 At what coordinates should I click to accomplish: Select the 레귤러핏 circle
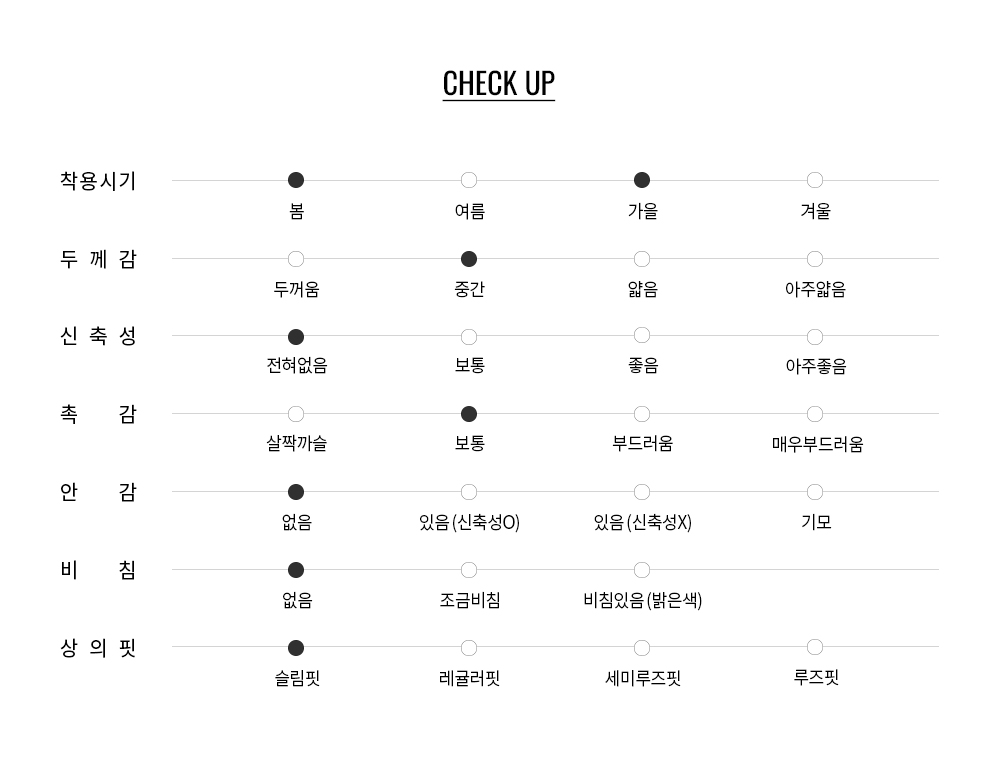tap(469, 648)
